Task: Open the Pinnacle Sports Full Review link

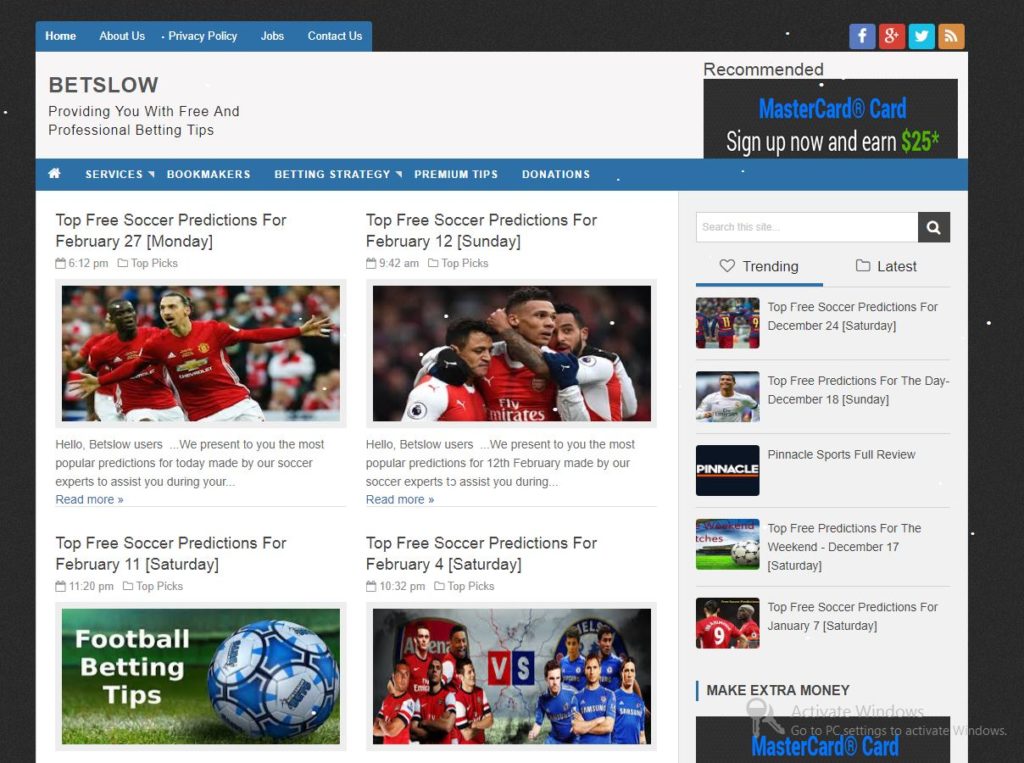Action: tap(841, 455)
